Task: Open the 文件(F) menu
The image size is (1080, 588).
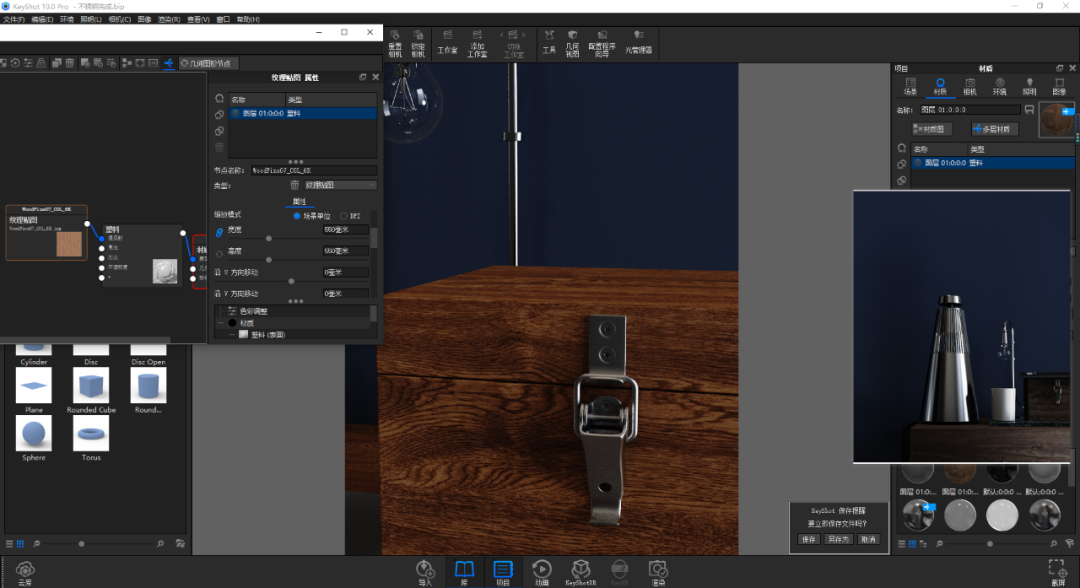Action: pyautogui.click(x=13, y=19)
